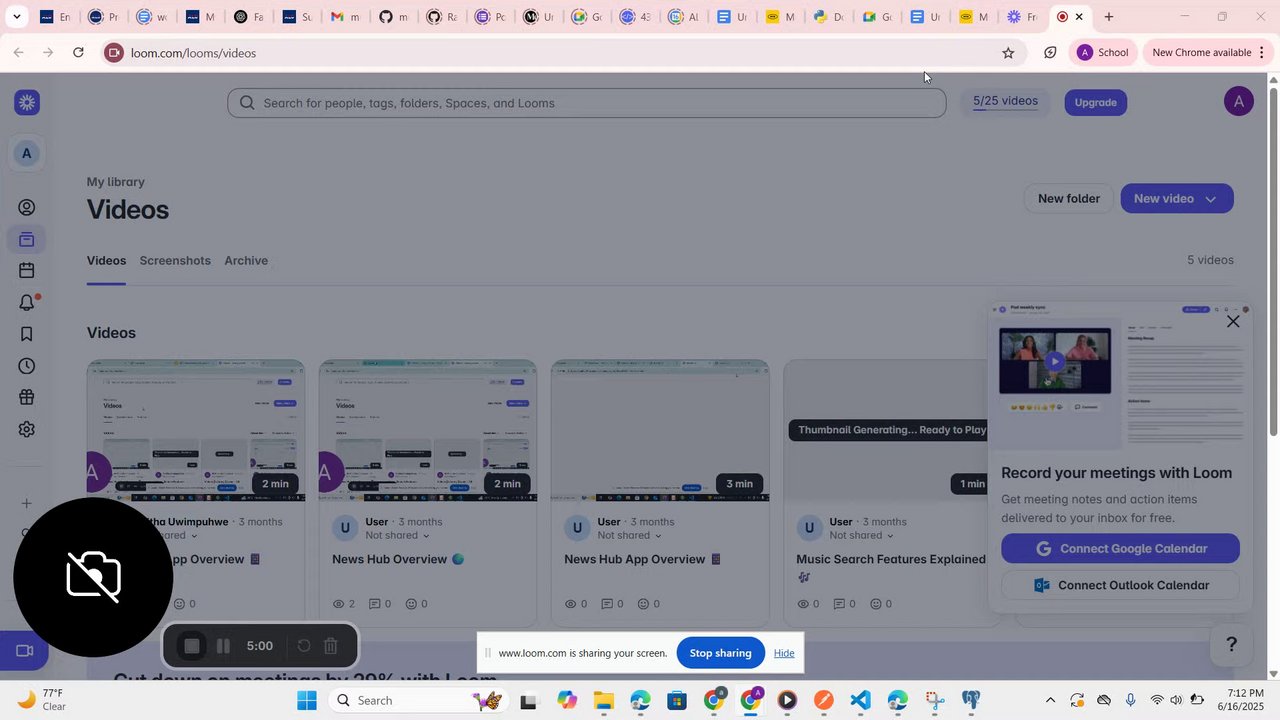1280x720 pixels.
Task: Click New Chrome available
Action: pos(1202,53)
